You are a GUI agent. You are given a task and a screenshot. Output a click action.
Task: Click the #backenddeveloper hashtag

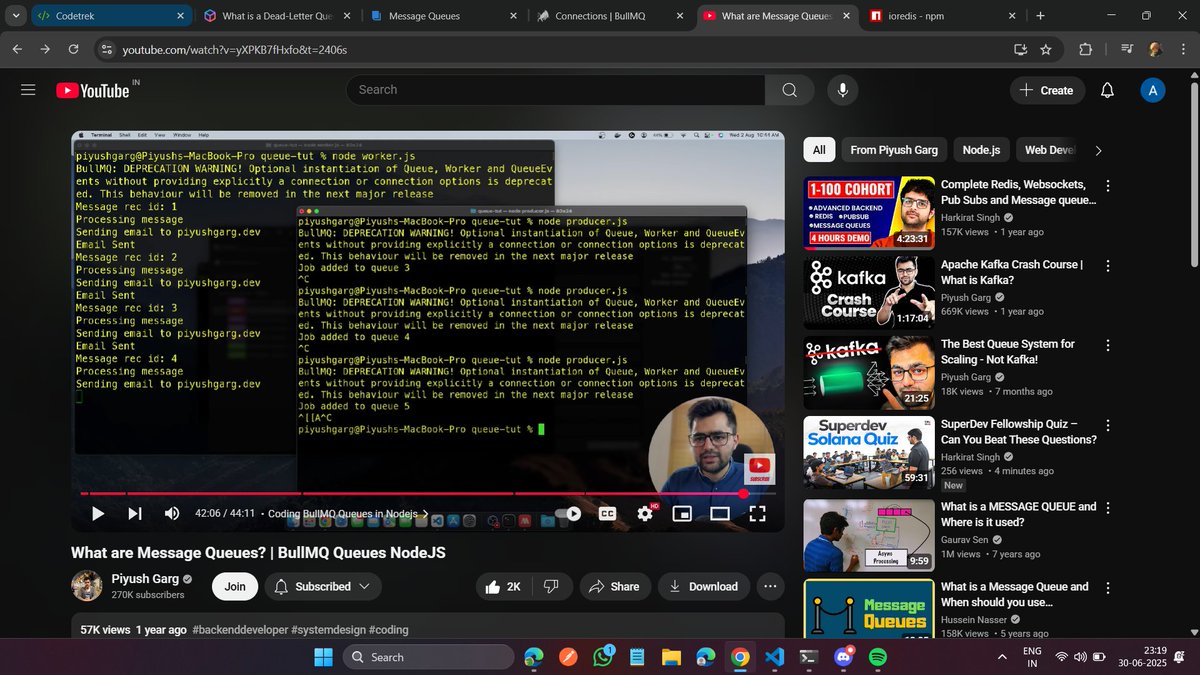point(239,630)
